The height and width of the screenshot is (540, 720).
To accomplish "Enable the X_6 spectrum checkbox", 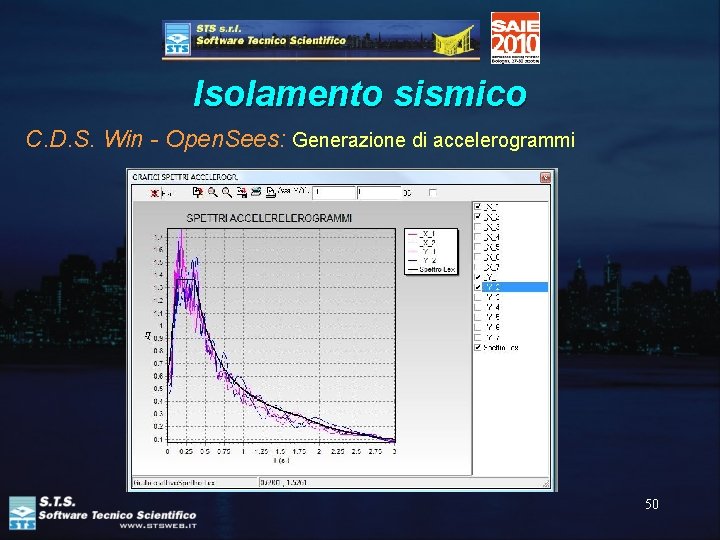I will coord(478,257).
